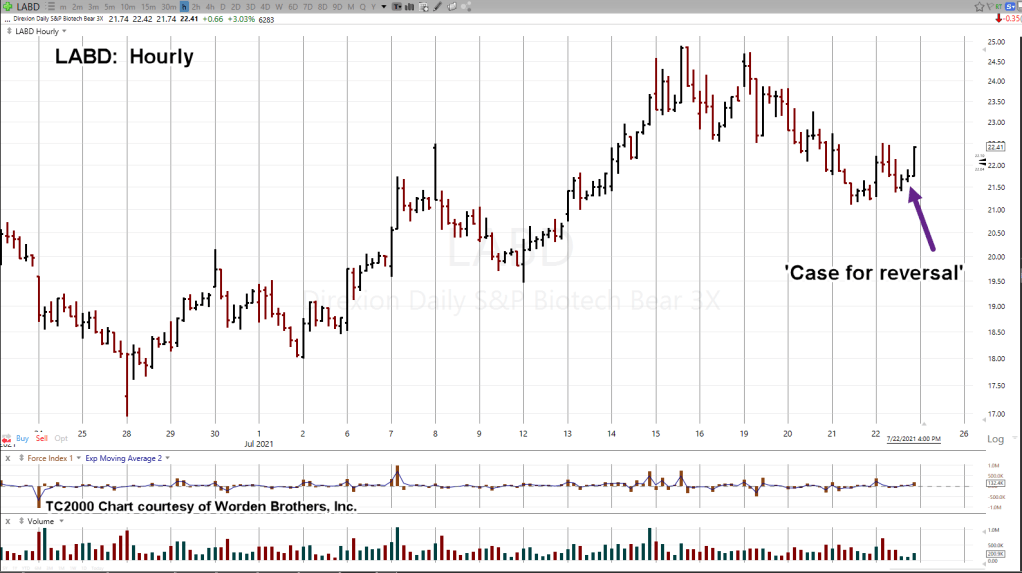Toggle the Log scale label

(x=996, y=439)
